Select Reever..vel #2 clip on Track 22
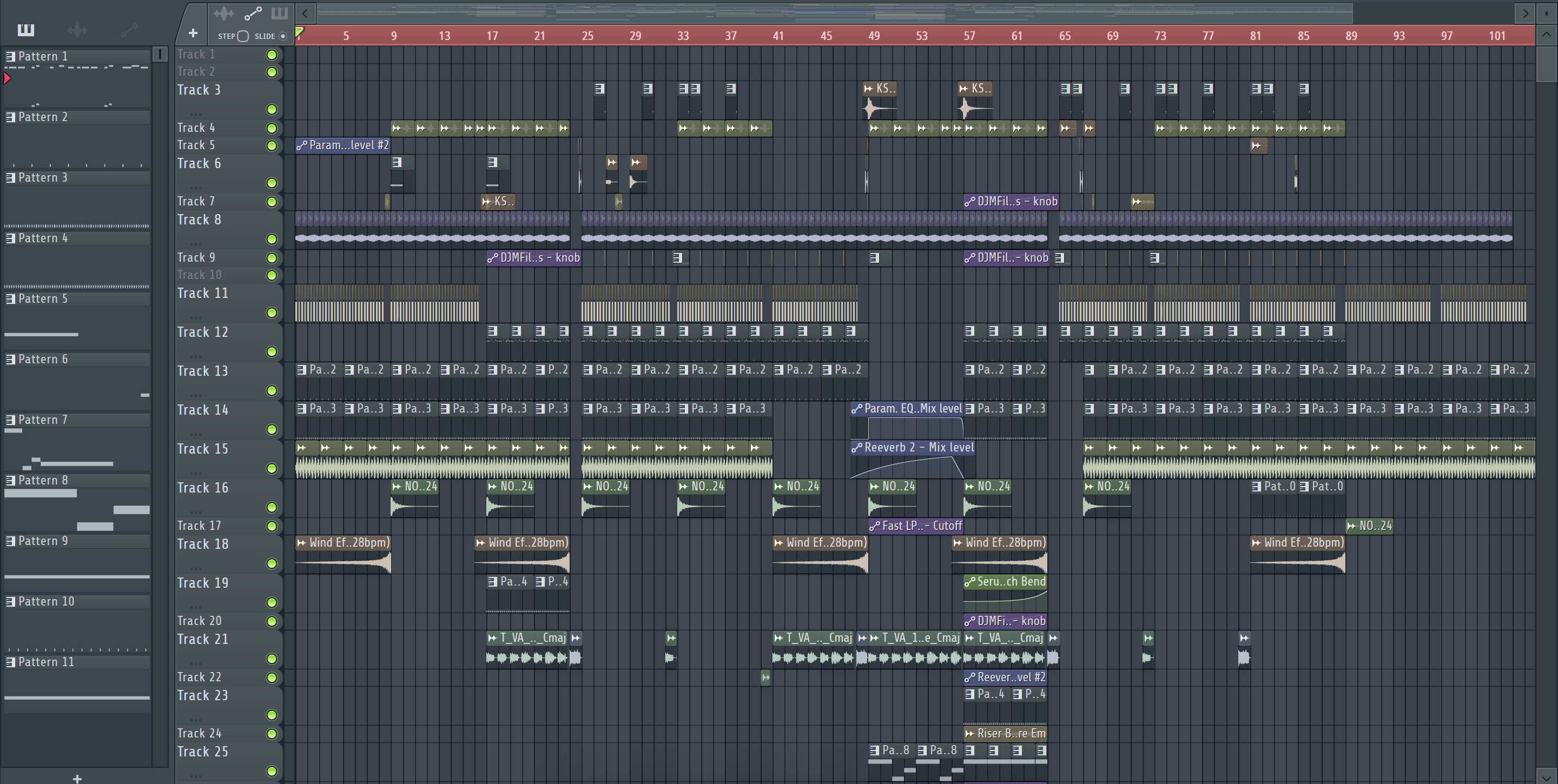The width and height of the screenshot is (1558, 784). [x=1005, y=677]
